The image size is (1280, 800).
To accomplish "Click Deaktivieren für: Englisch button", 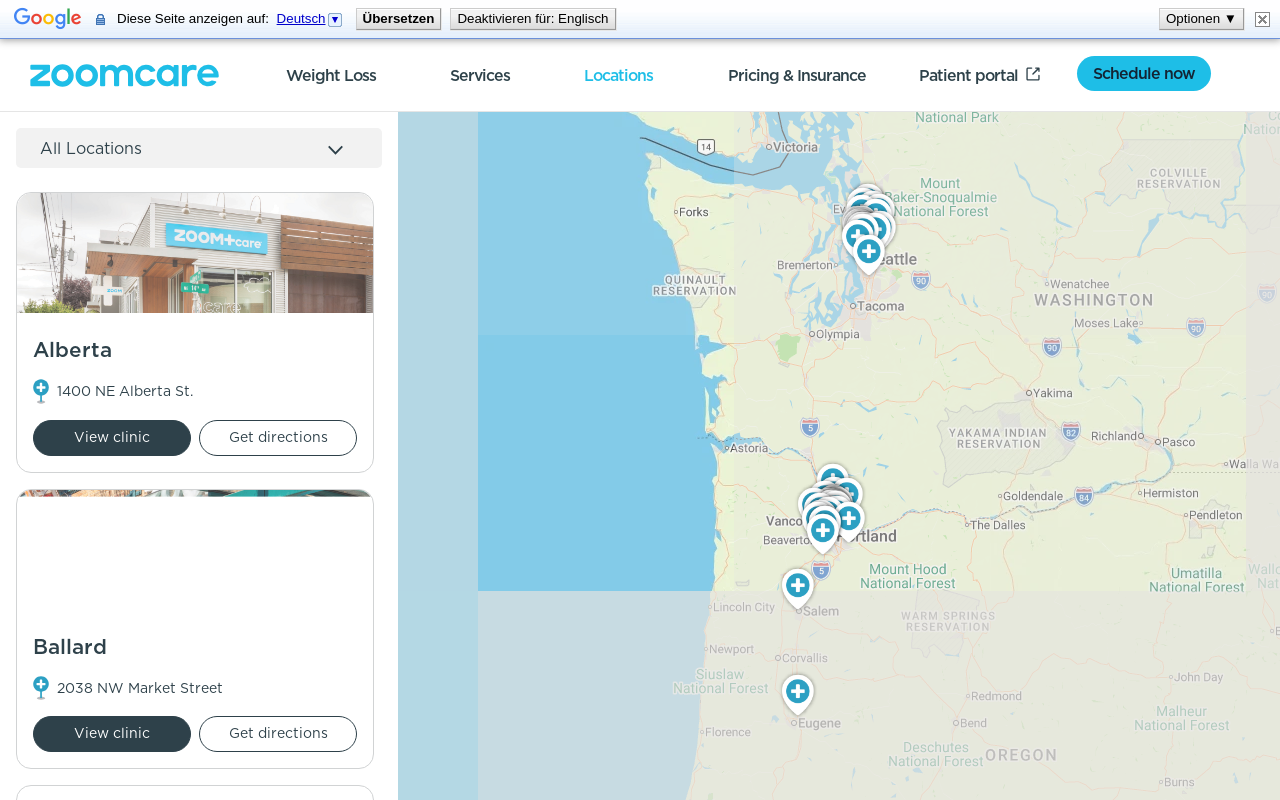I will tap(533, 19).
